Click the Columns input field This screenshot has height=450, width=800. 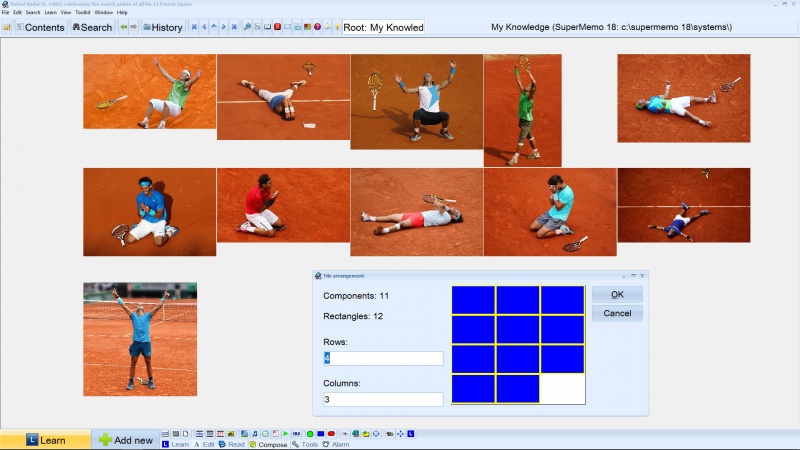383,399
